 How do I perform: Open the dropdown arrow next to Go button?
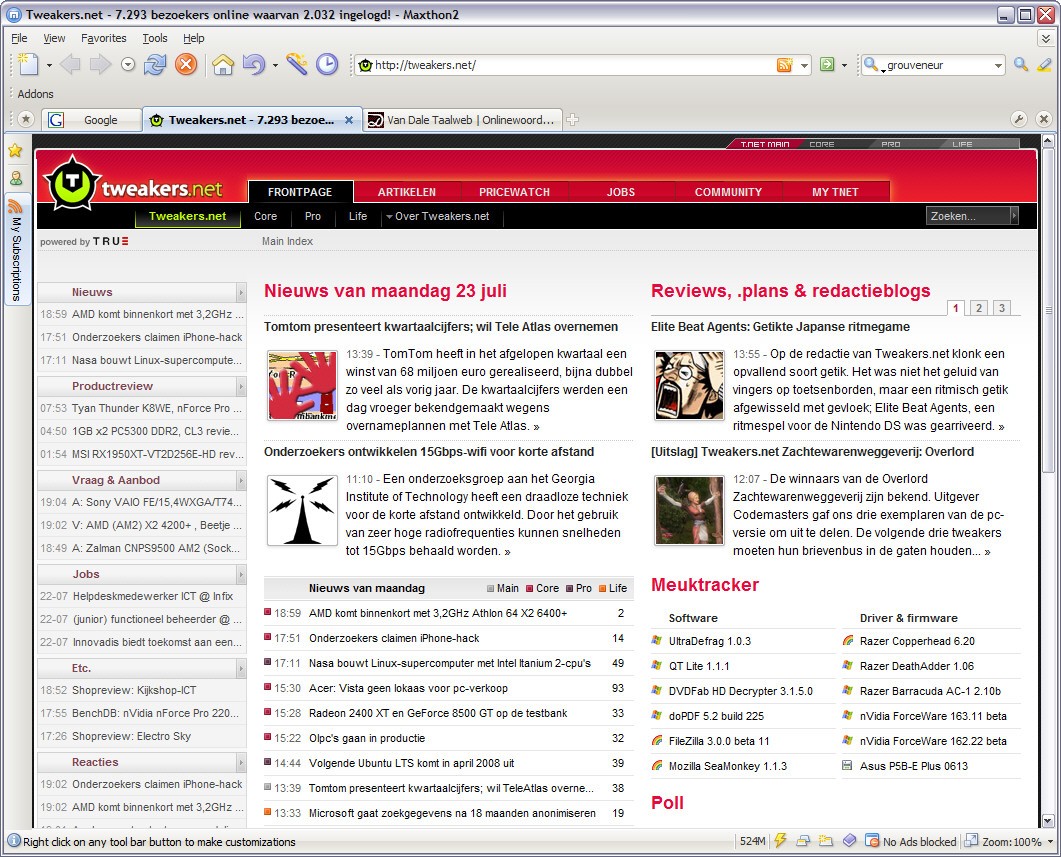click(844, 66)
